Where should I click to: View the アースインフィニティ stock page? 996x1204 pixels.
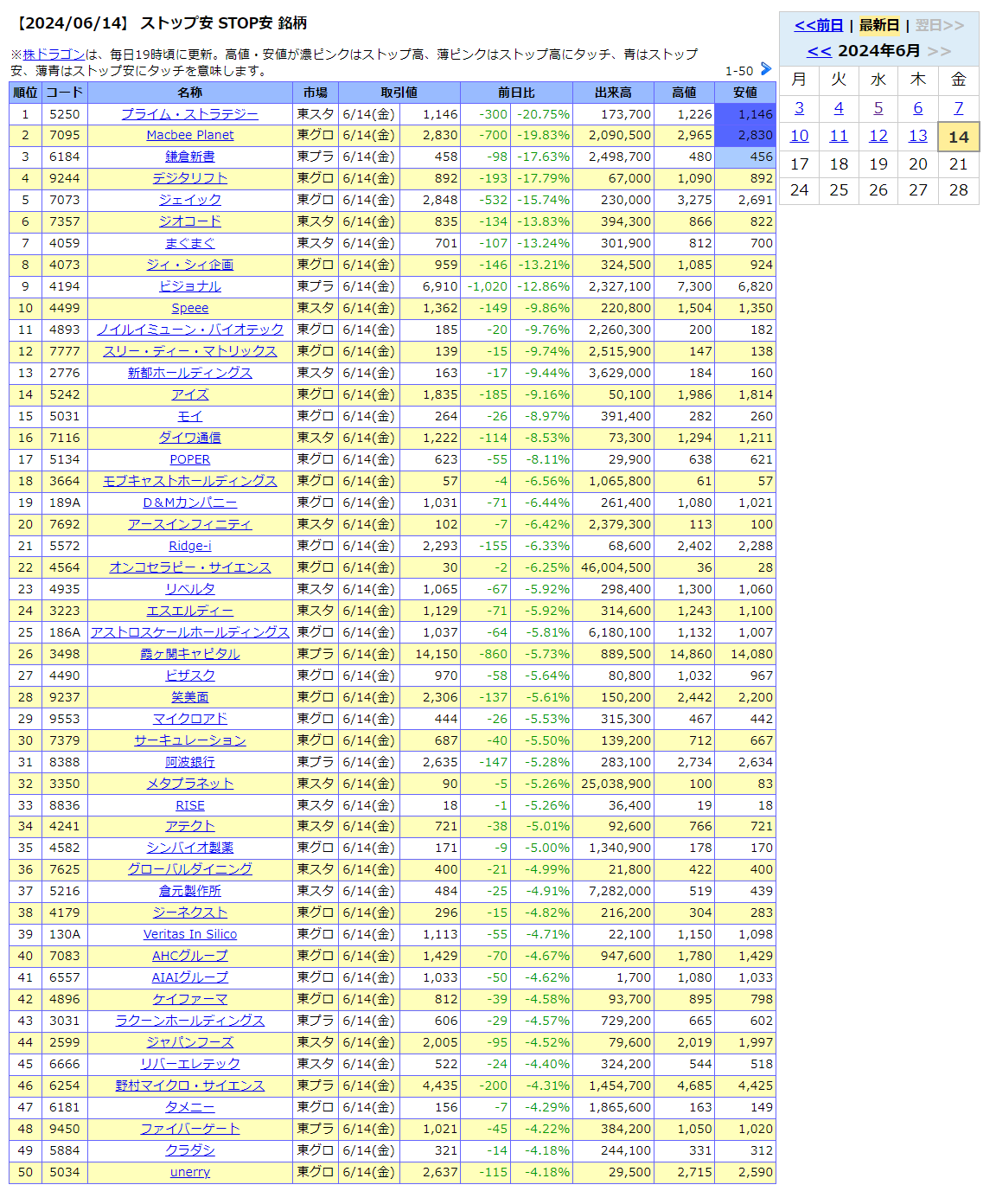[190, 525]
